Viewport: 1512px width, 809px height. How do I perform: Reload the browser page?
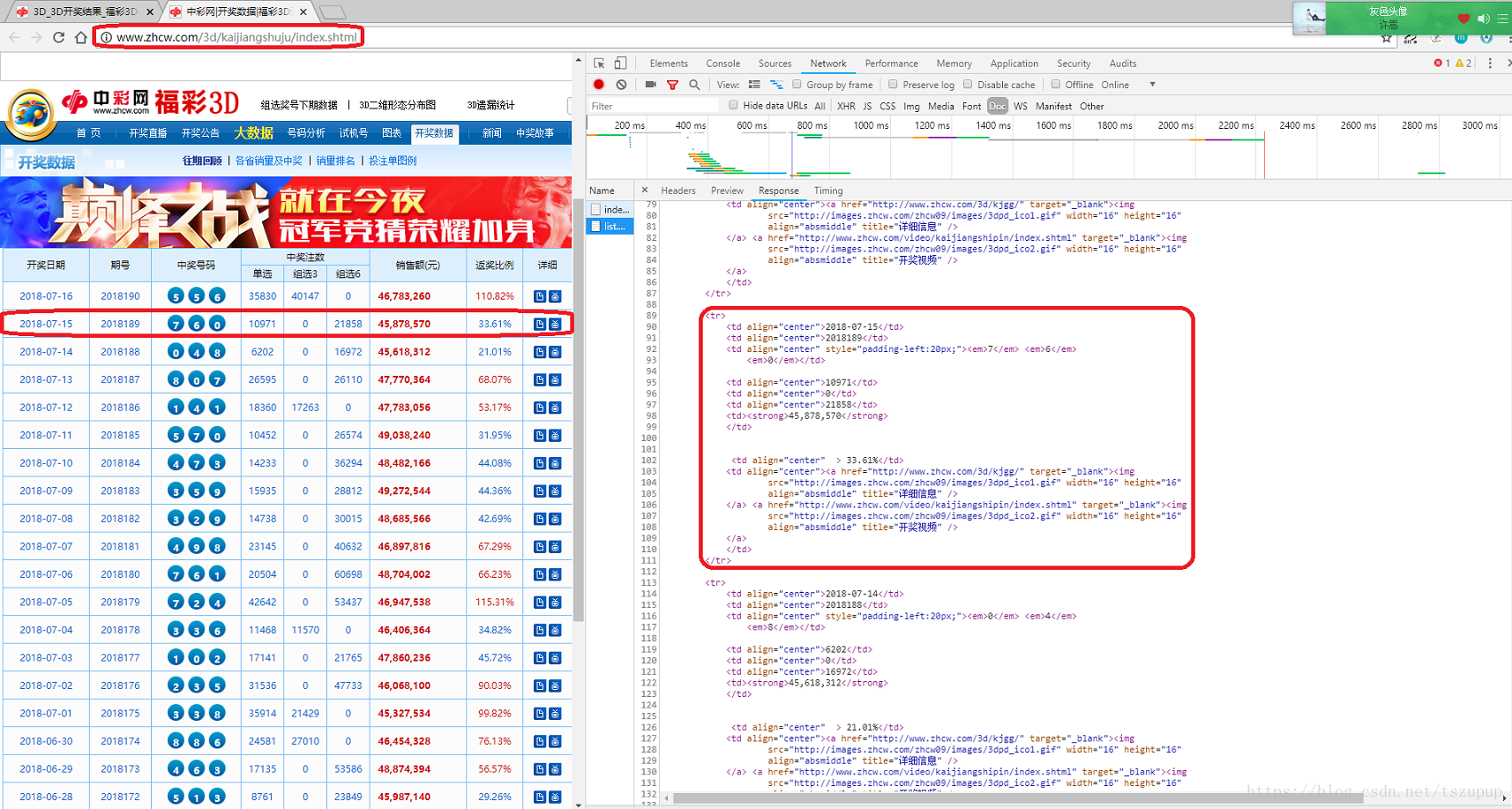(x=58, y=37)
